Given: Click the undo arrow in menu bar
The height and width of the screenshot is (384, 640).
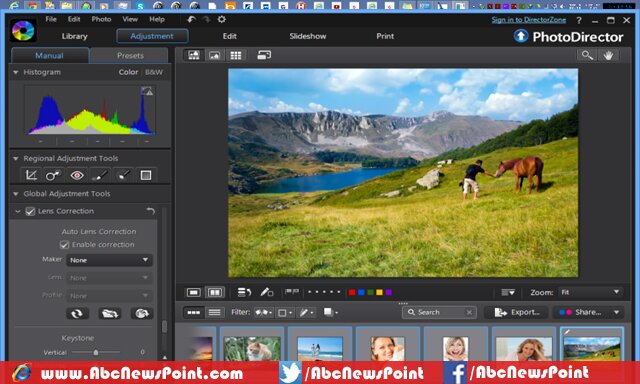Looking at the screenshot, I should click(191, 19).
